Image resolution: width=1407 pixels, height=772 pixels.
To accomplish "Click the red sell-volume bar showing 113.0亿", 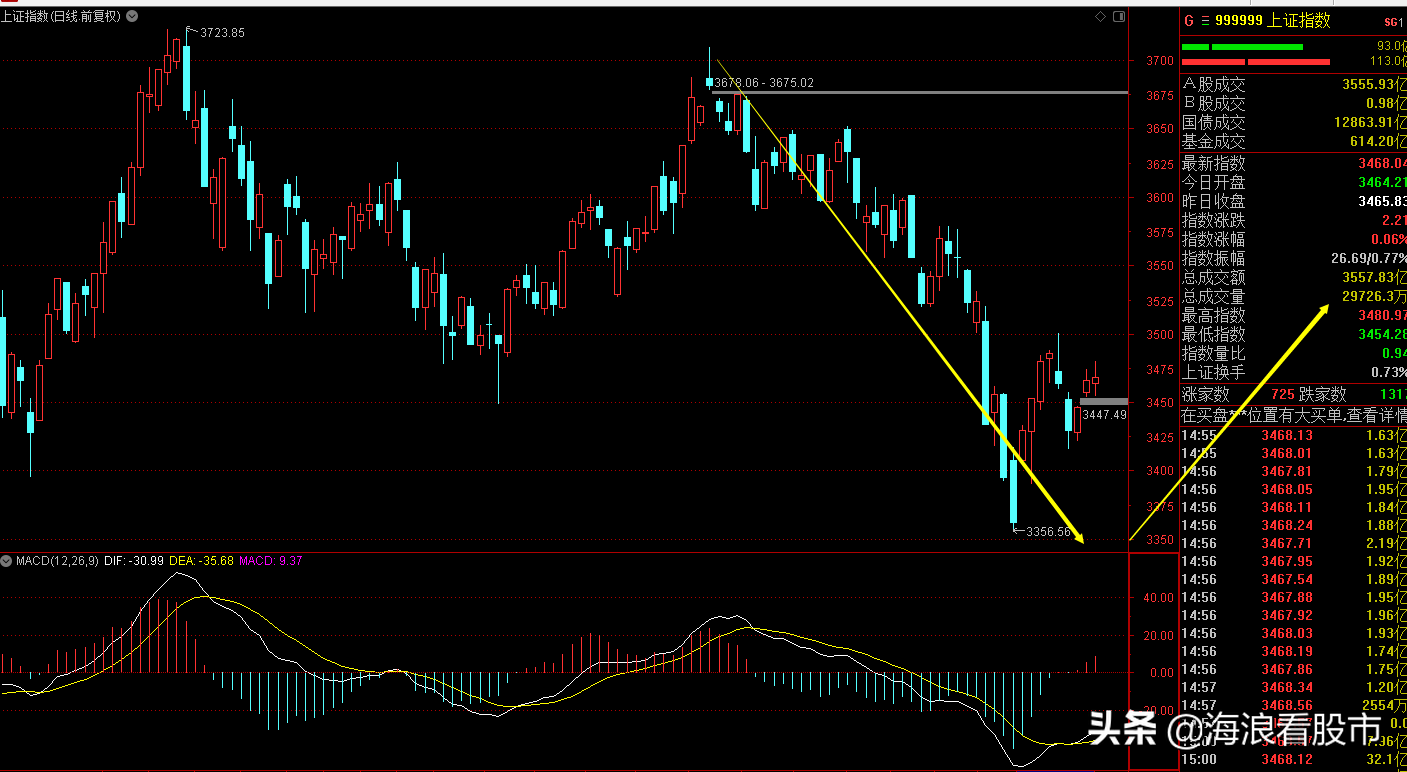I will pyautogui.click(x=1256, y=62).
